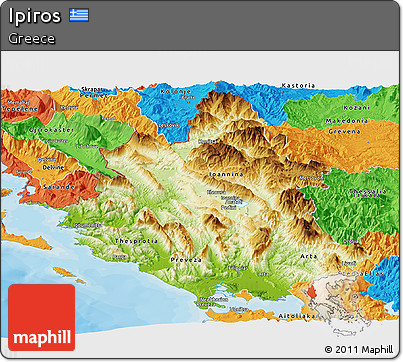Click the Sarande label
403x362 pixels.
(59, 187)
